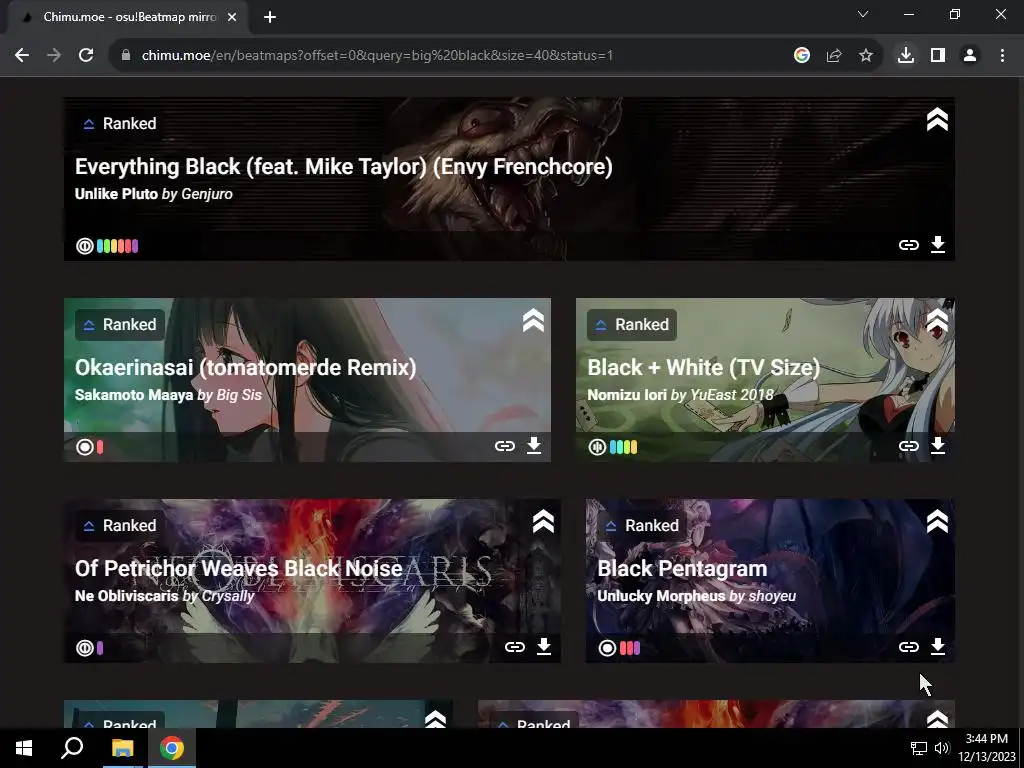1024x768 pixels.
Task: Click the Unlike Pluto artist text
Action: pos(116,194)
